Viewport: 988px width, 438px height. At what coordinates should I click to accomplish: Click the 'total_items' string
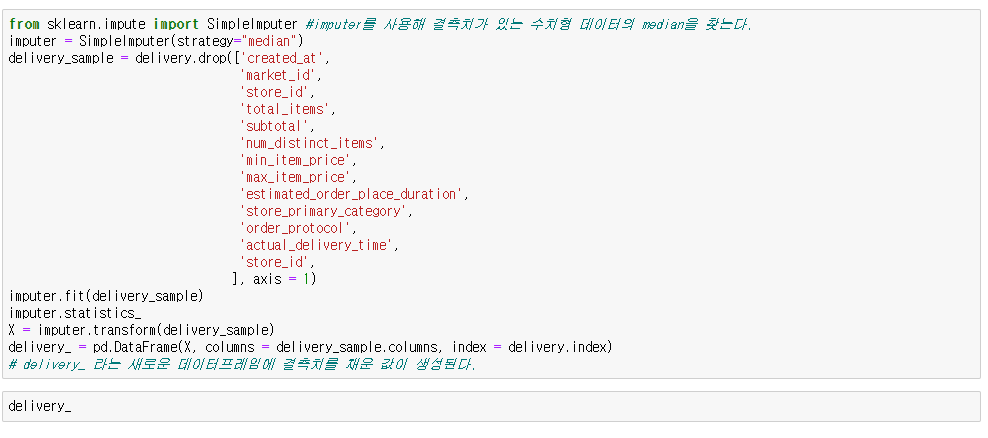(x=284, y=110)
